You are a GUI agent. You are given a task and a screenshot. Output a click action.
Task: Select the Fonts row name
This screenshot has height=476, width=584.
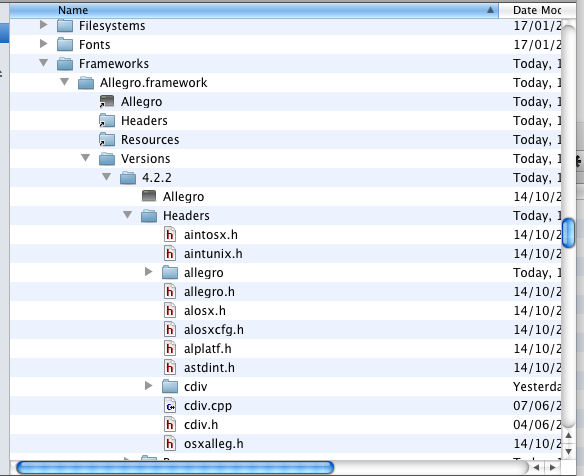[x=95, y=45]
